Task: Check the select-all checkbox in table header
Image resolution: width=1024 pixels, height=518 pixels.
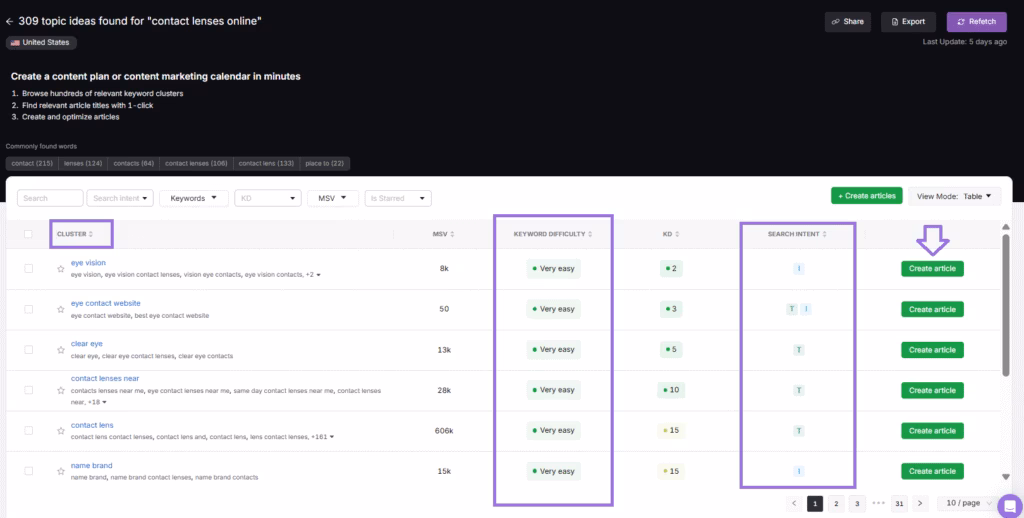Action: pyautogui.click(x=29, y=234)
